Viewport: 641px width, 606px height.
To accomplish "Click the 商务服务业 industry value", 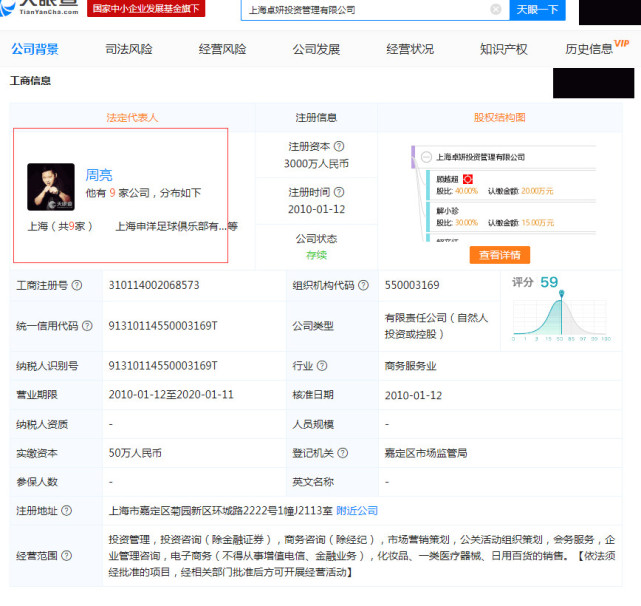I will (410, 366).
